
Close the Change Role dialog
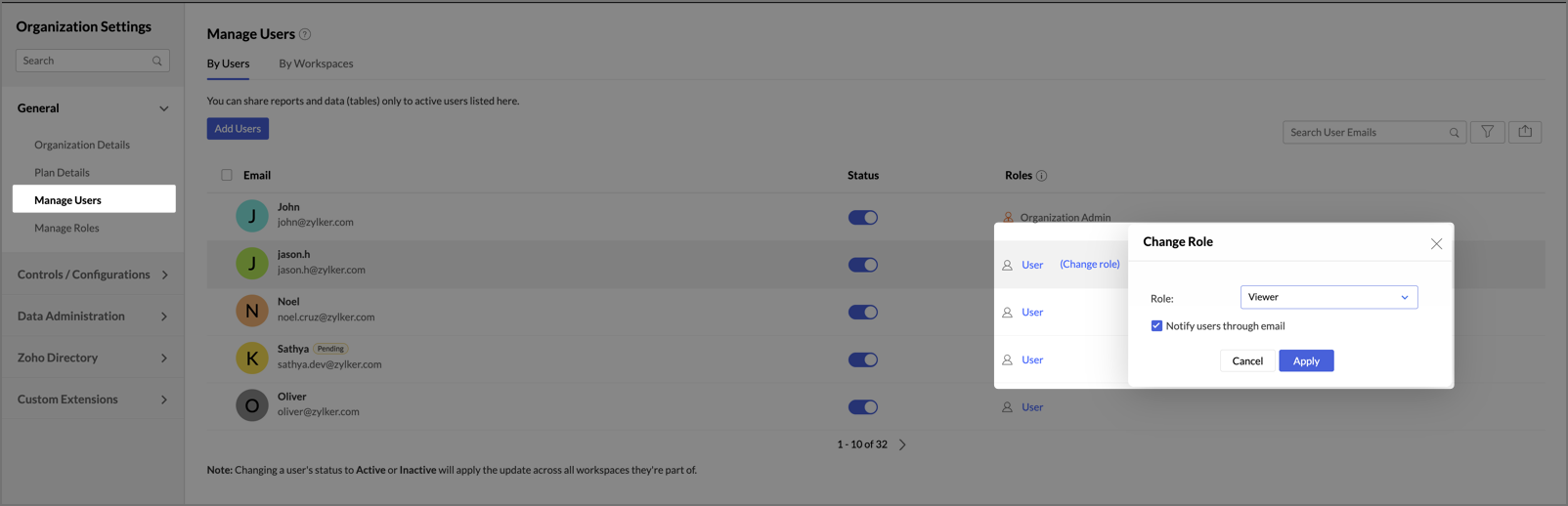(x=1436, y=243)
